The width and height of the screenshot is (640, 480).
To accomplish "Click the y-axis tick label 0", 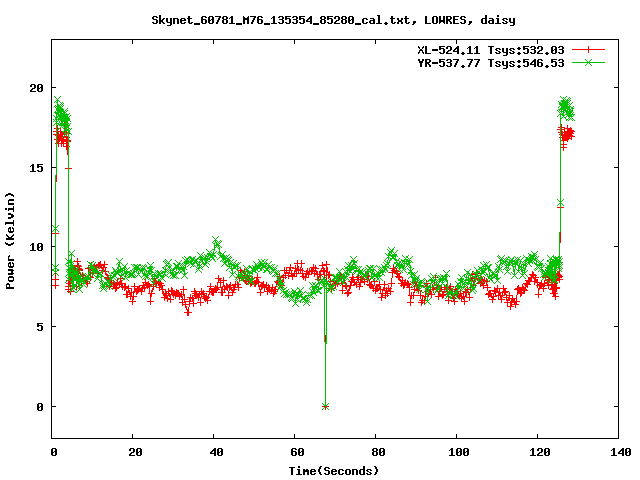I will coord(40,407).
